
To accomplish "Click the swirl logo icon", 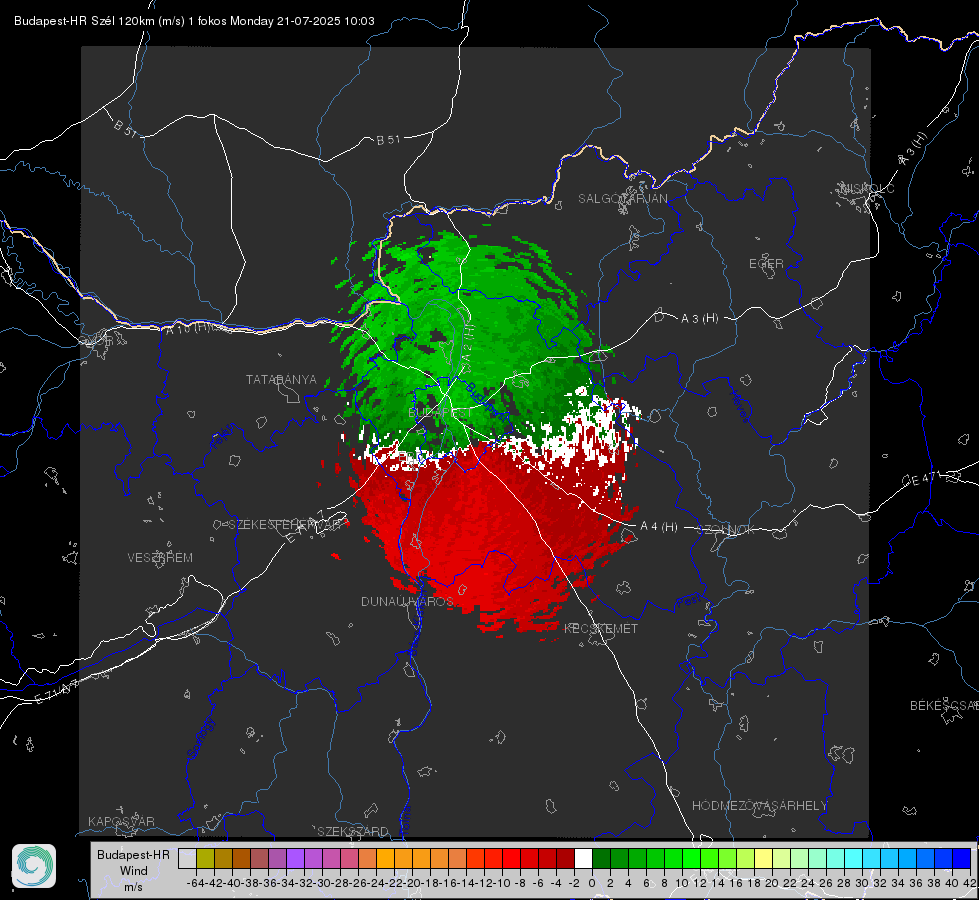I will click(x=34, y=866).
